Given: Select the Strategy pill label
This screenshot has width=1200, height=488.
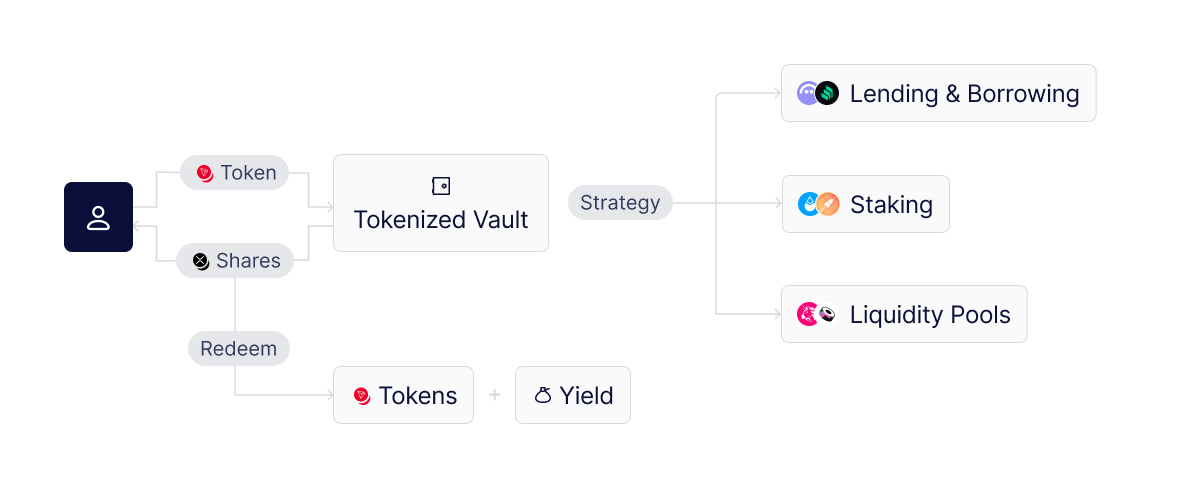Looking at the screenshot, I should 620,203.
